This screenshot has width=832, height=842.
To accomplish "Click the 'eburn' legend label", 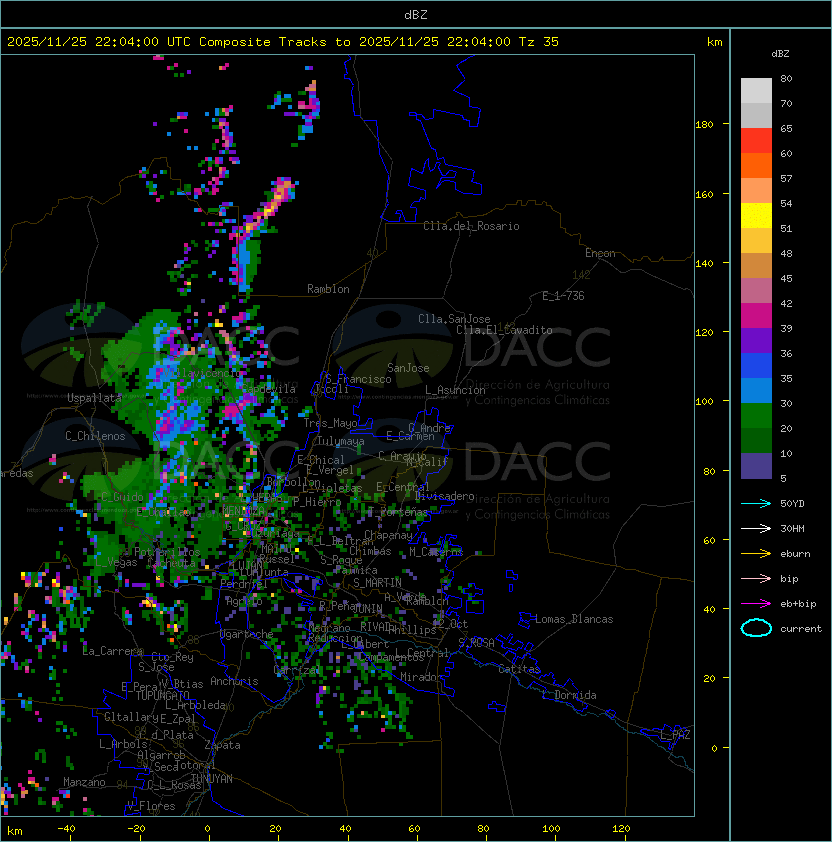I will [x=795, y=554].
